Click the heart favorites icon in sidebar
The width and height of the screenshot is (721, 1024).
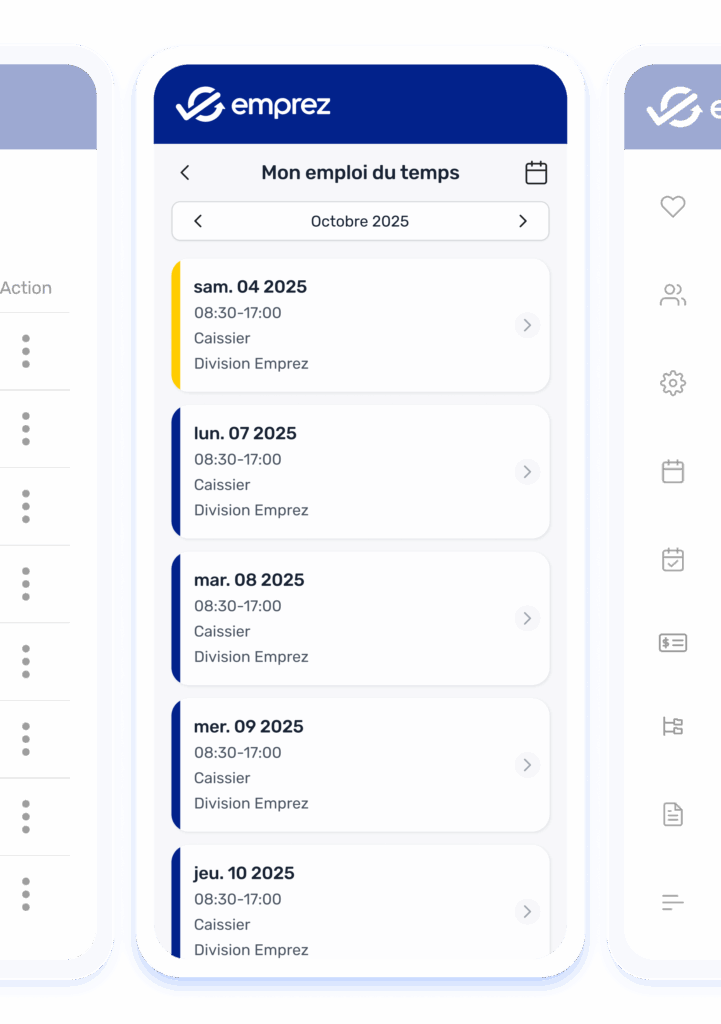[x=673, y=206]
